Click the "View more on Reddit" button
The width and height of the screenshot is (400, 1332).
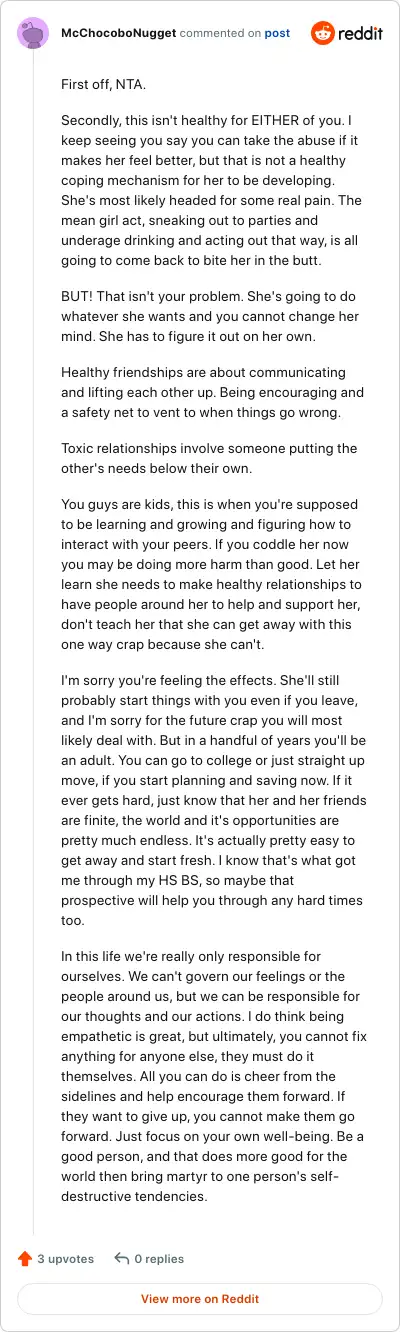[200, 1298]
